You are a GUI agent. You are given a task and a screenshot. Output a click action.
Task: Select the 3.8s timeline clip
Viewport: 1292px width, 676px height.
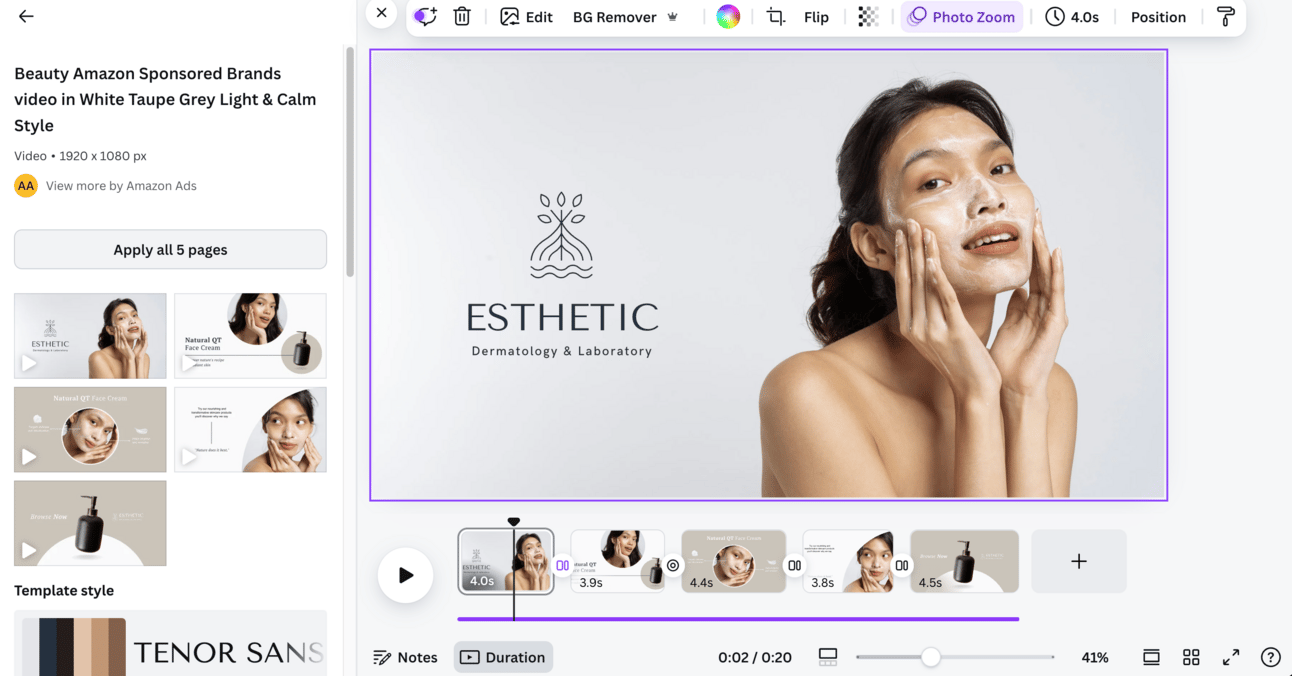coord(849,561)
